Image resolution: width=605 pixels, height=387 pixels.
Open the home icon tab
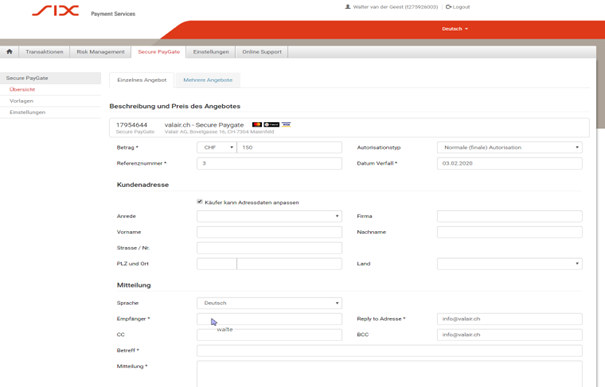coord(9,52)
